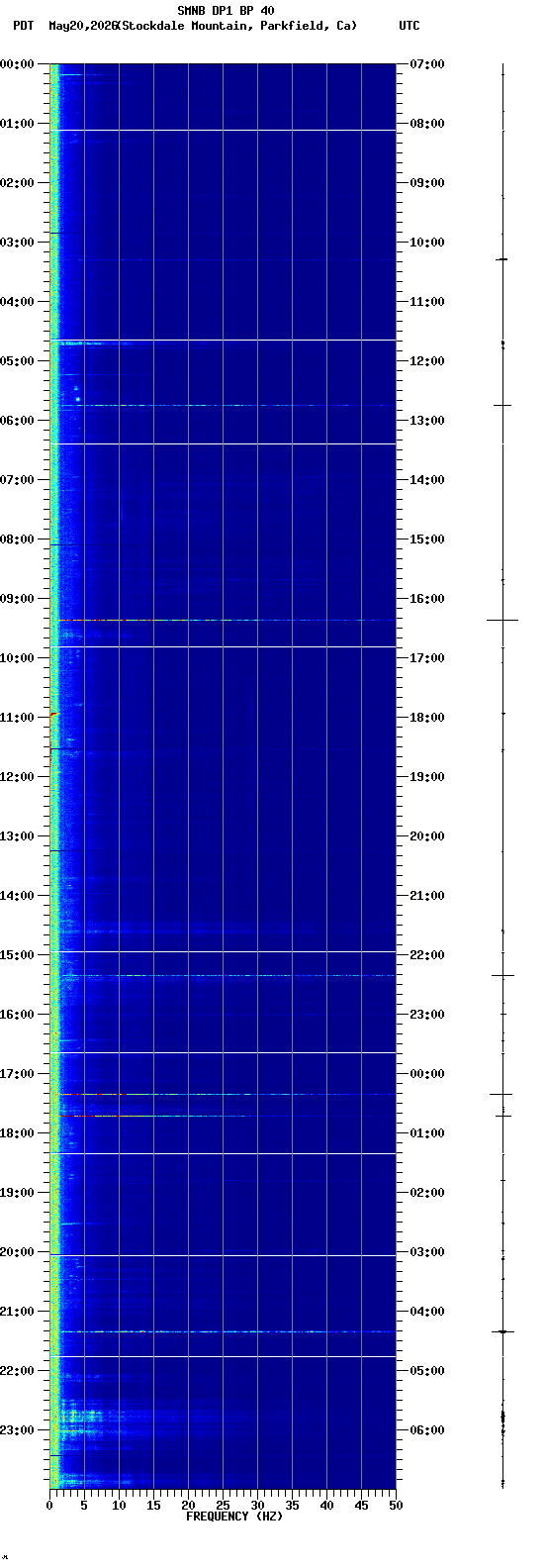546x1568 pixels.
Task: Click the 11:00 PDT label on left axis
Action: pos(17,718)
